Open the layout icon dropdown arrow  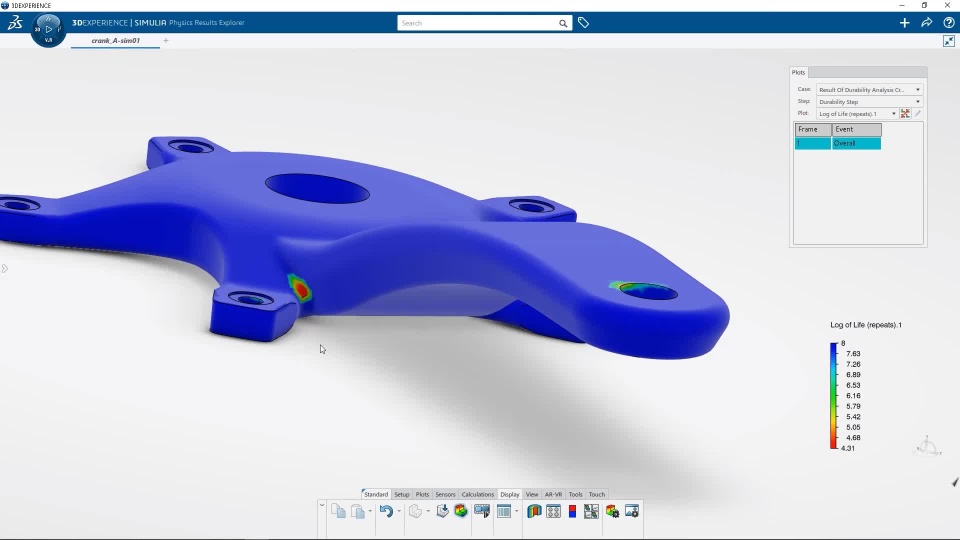[517, 511]
